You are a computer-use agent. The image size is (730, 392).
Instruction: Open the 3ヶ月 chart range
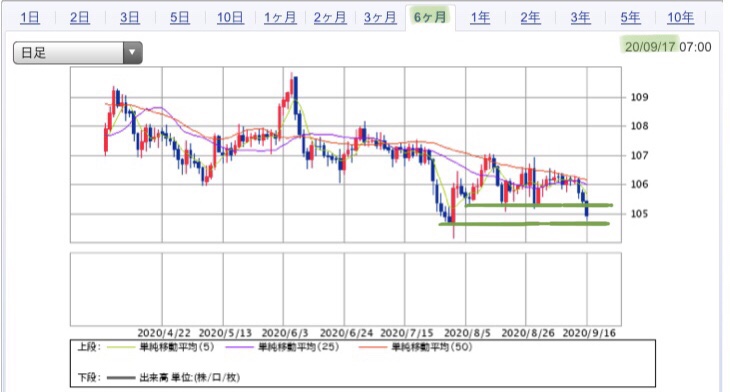380,18
